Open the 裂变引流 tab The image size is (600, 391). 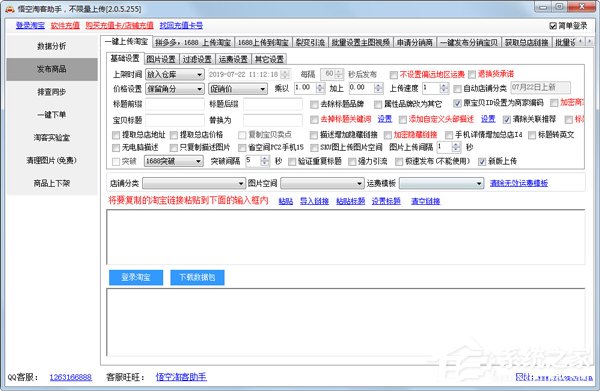coord(310,42)
